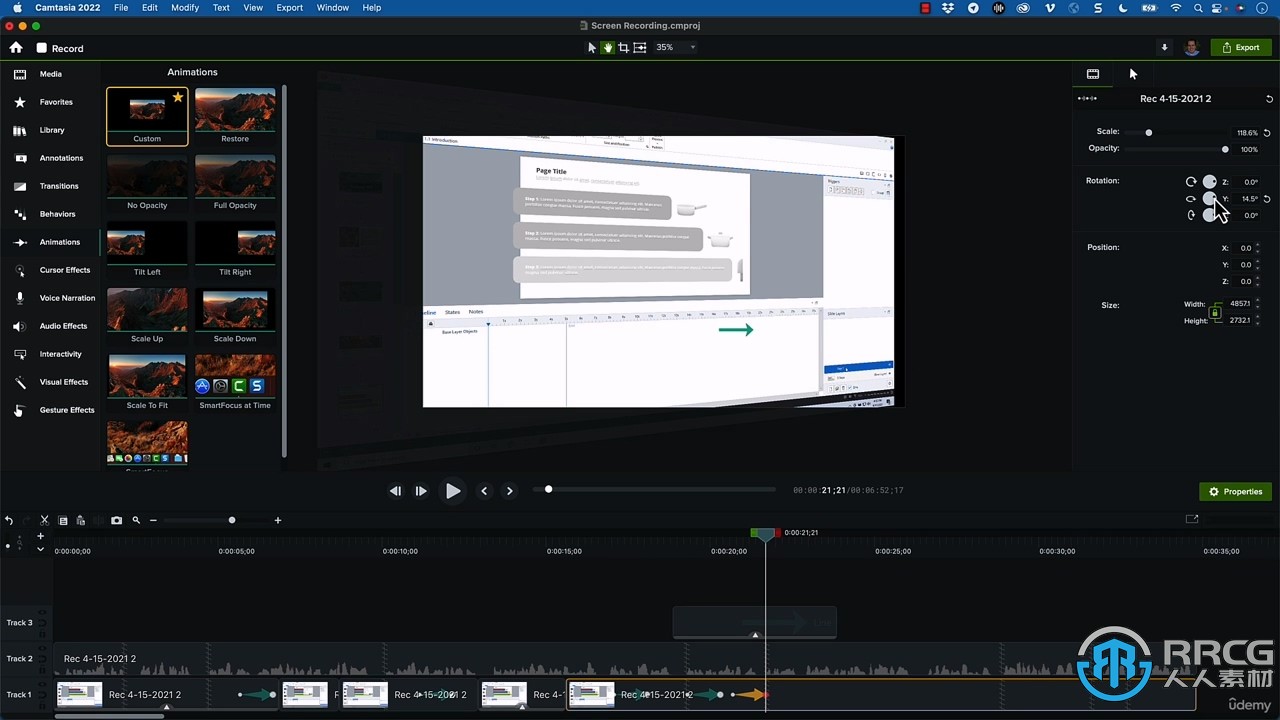Click the Paste icon on timeline toolbar

tap(81, 520)
